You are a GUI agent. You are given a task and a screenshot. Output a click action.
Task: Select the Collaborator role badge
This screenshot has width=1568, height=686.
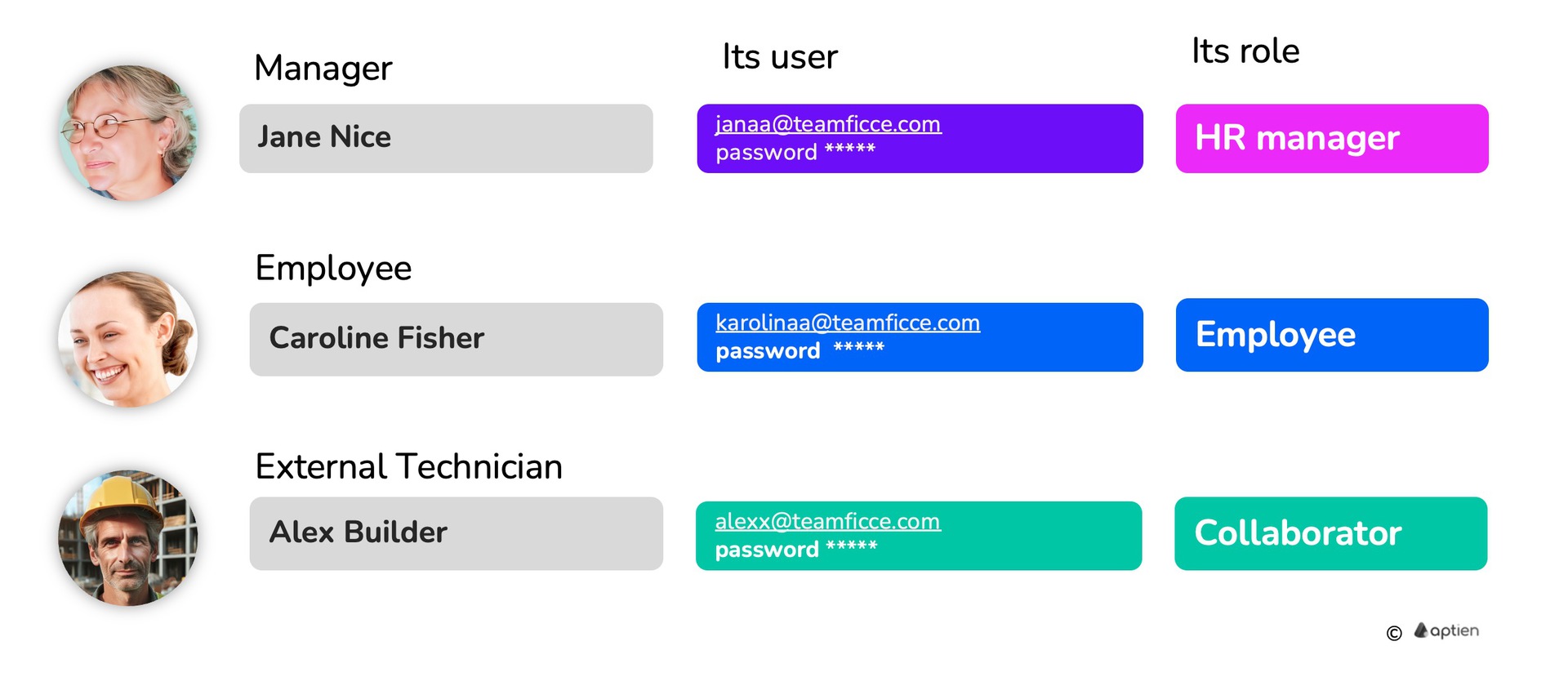click(1330, 533)
